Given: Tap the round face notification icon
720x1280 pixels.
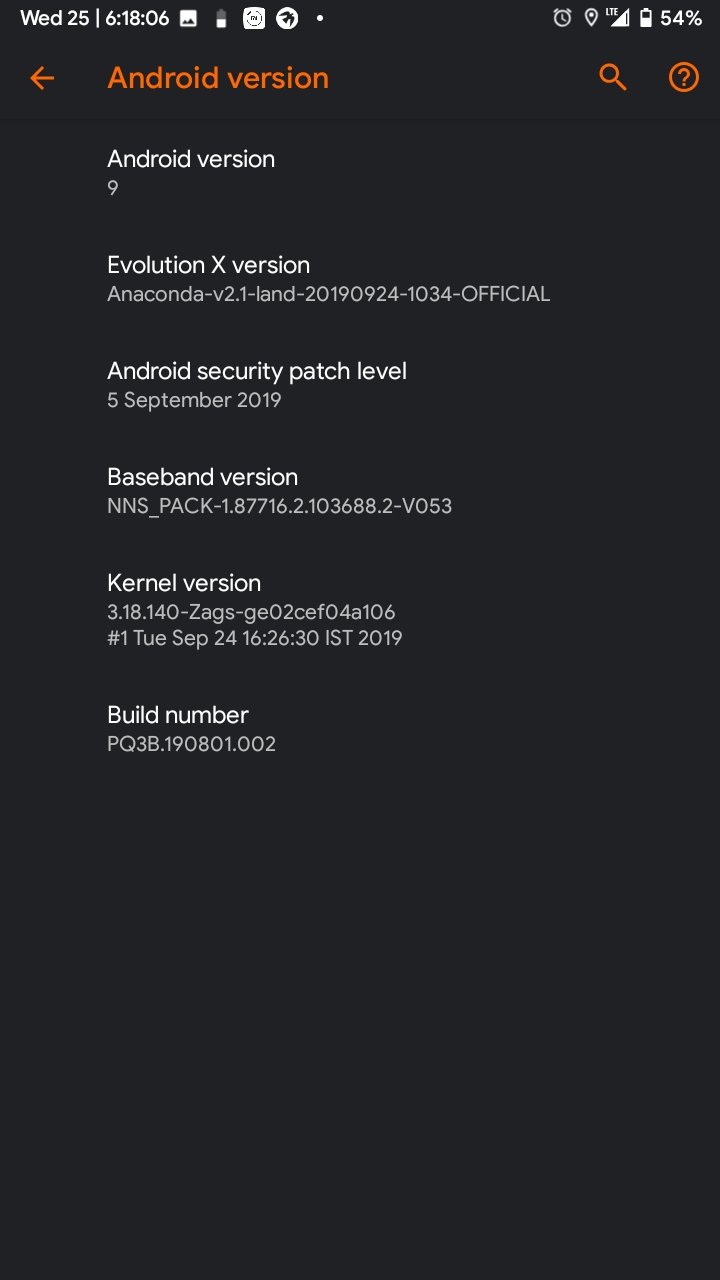Looking at the screenshot, I should [x=254, y=18].
